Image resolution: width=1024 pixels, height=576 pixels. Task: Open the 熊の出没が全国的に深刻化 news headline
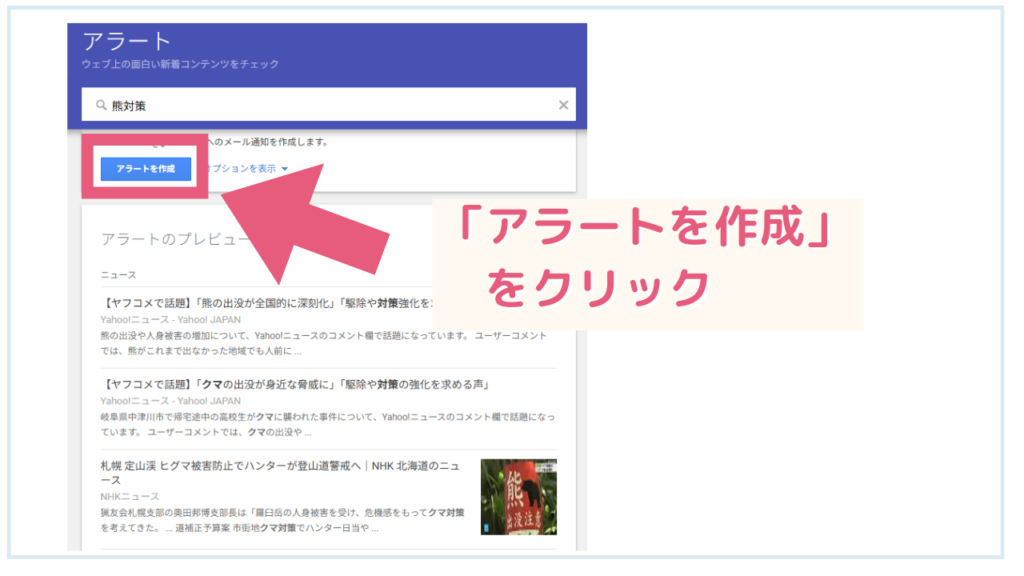click(266, 303)
